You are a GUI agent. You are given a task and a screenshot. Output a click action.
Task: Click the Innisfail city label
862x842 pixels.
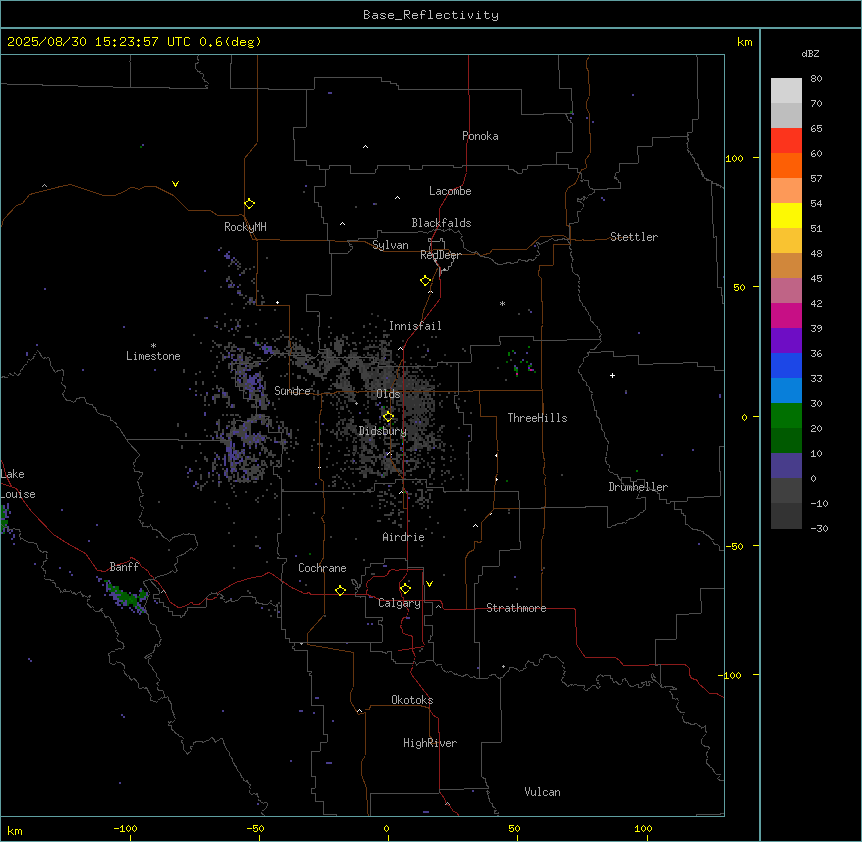tap(415, 326)
